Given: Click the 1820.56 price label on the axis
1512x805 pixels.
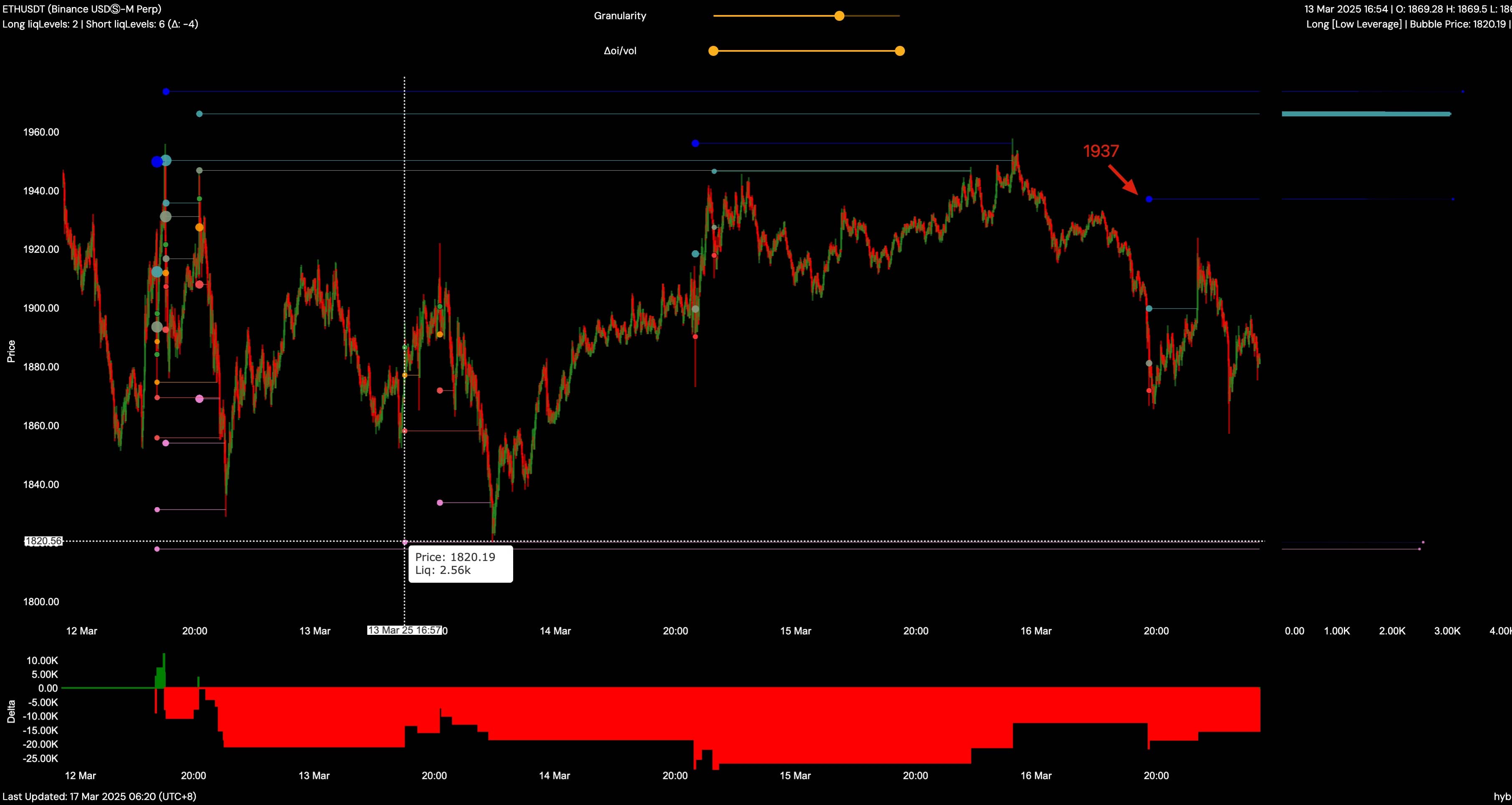Looking at the screenshot, I should pyautogui.click(x=43, y=541).
